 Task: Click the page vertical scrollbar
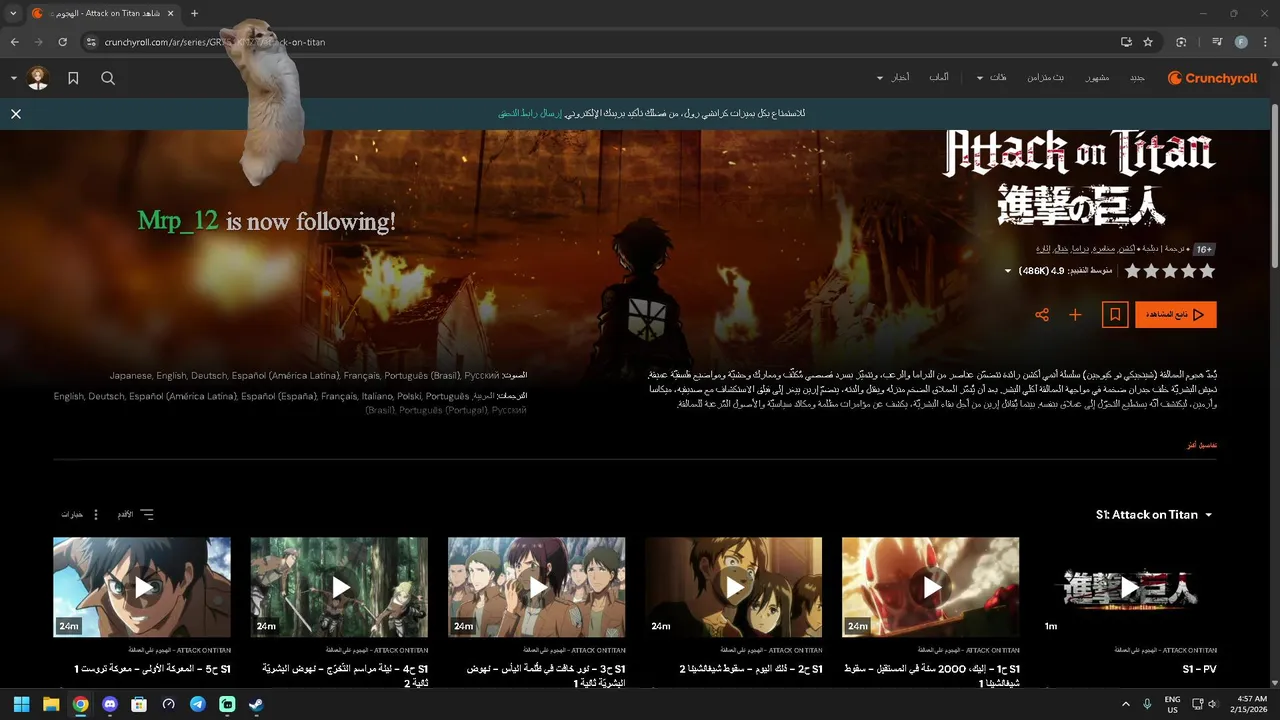[x=1274, y=185]
